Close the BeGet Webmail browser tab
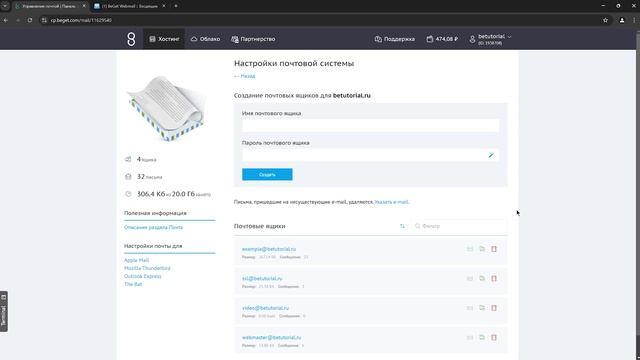 (x=164, y=6)
